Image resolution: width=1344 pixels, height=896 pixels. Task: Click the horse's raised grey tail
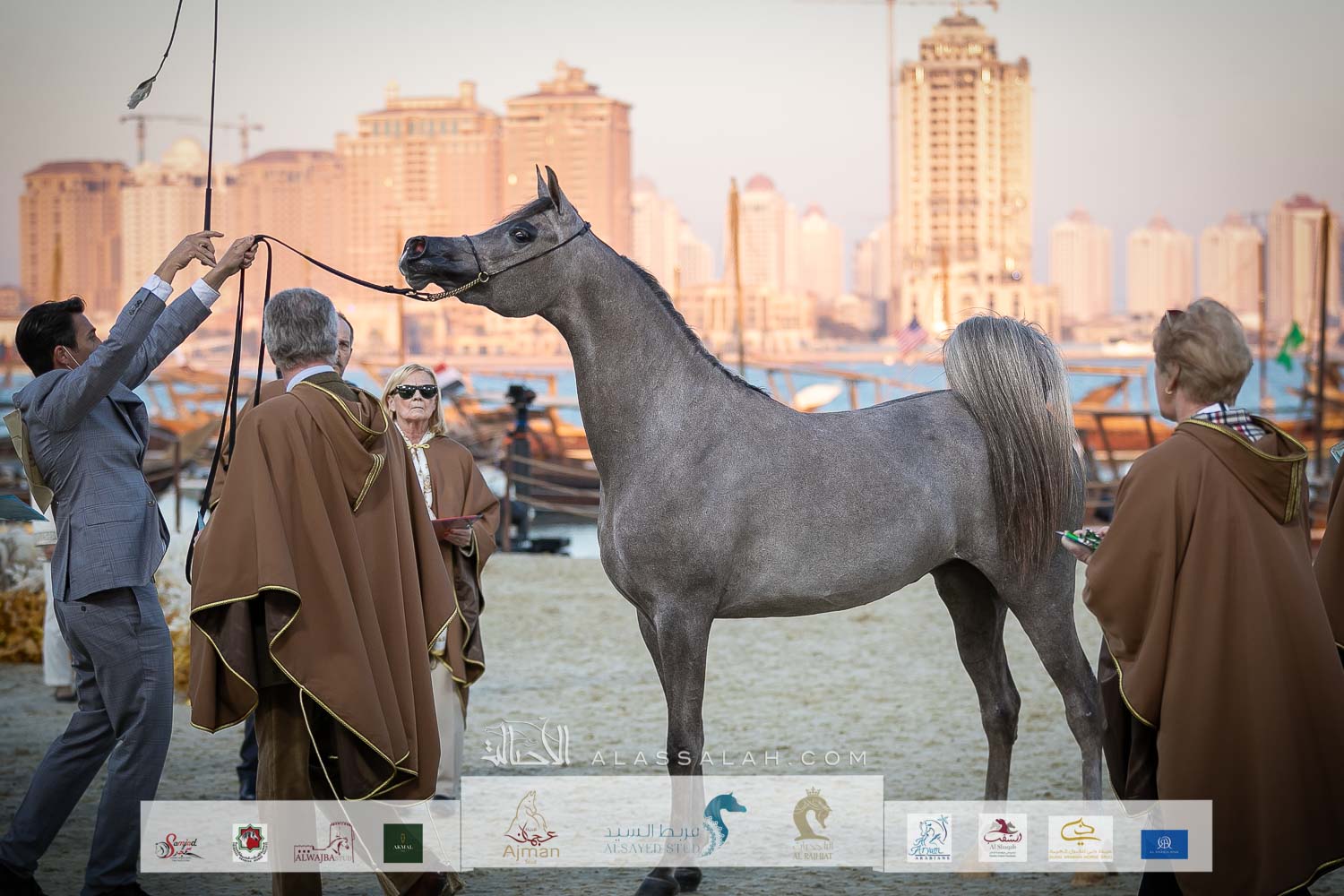coord(1008,421)
